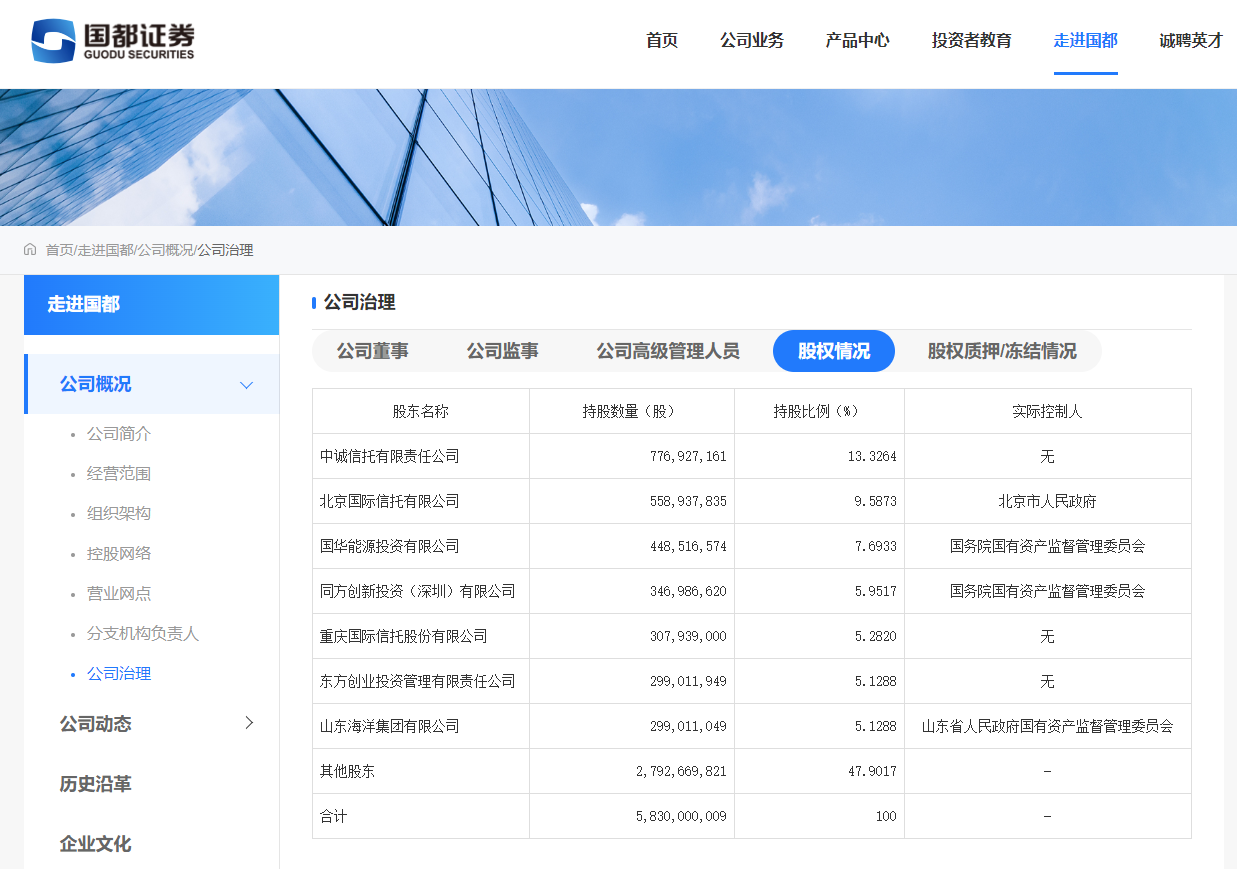Click 其他股东 row label

click(x=348, y=771)
